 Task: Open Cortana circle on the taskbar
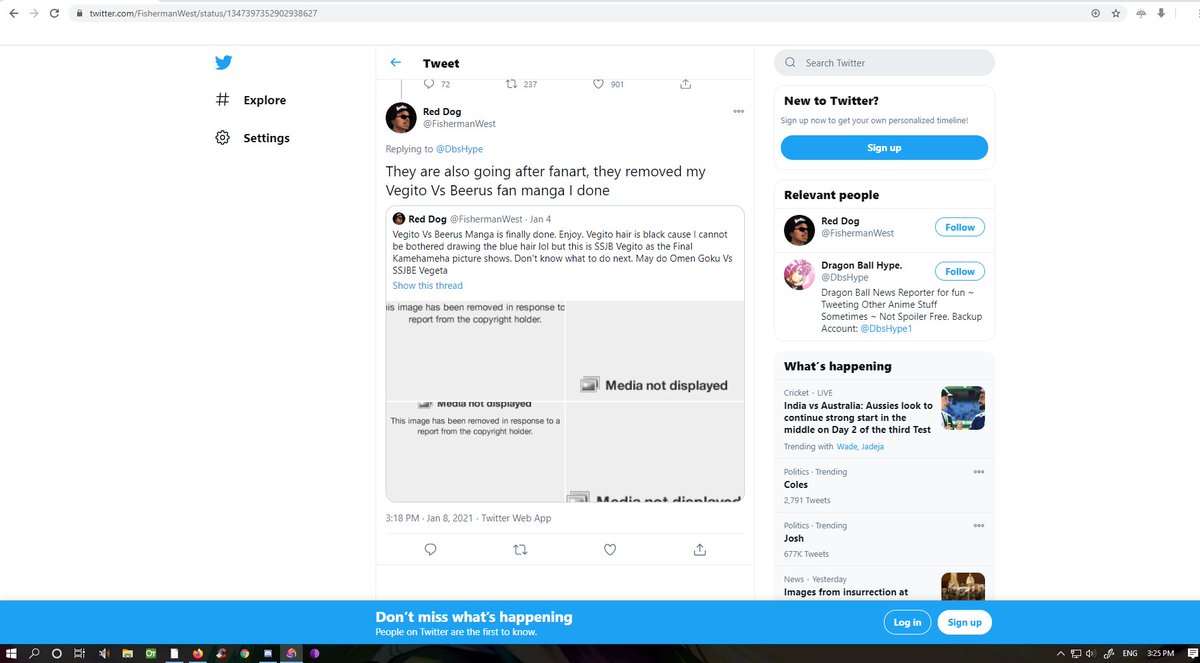(57, 653)
